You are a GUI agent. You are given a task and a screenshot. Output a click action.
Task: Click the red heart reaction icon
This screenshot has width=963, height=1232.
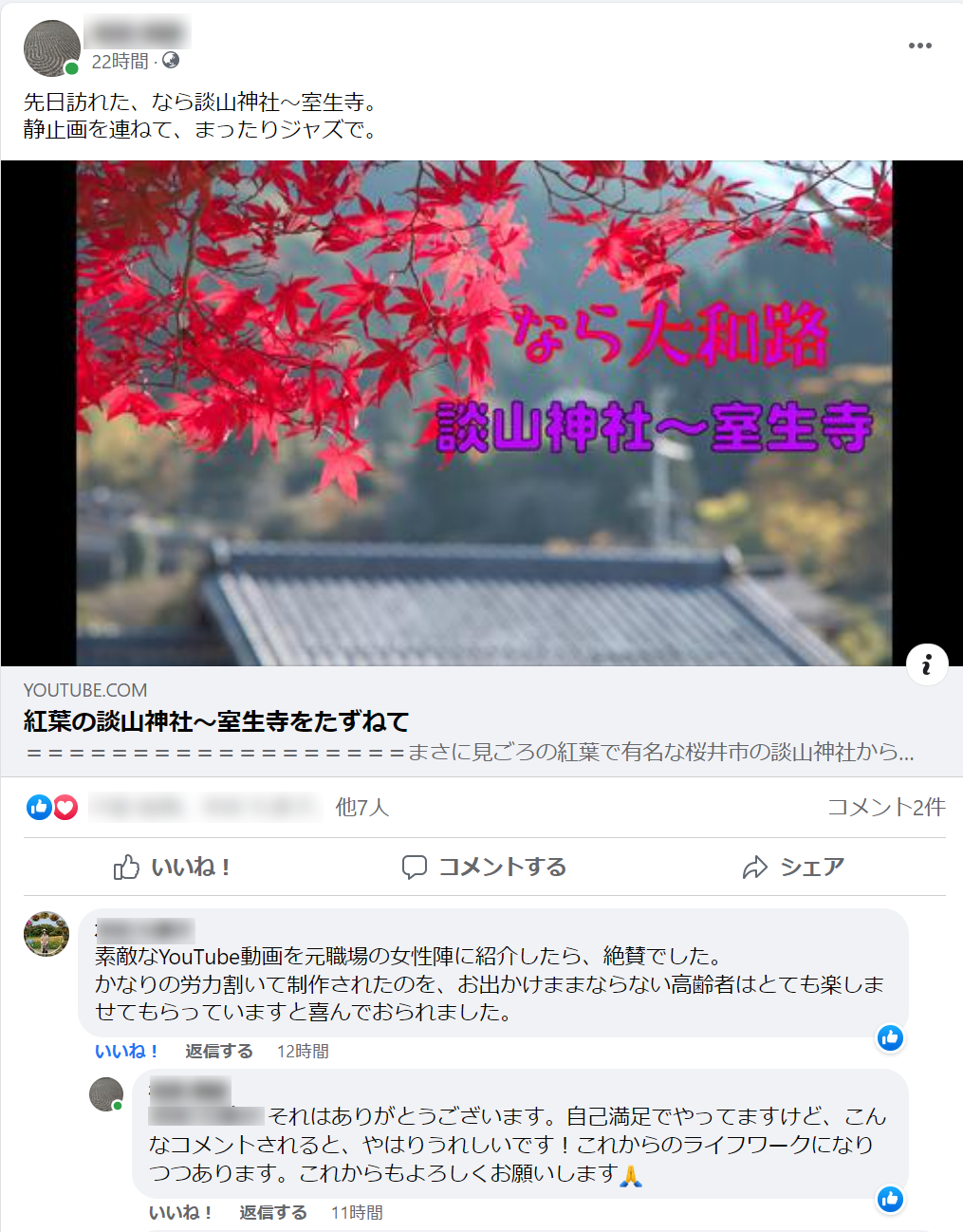coord(65,807)
